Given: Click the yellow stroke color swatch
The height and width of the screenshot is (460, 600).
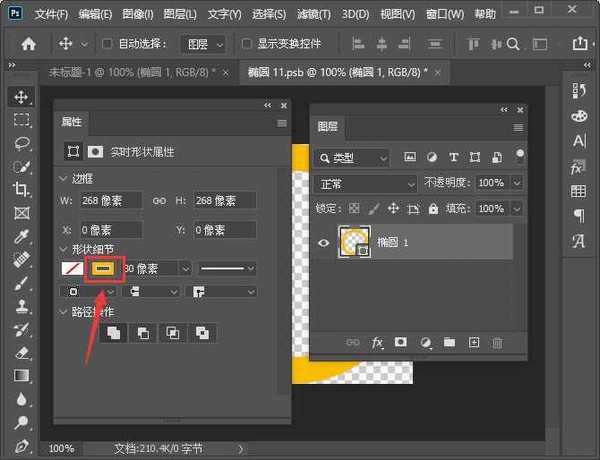Looking at the screenshot, I should click(101, 268).
